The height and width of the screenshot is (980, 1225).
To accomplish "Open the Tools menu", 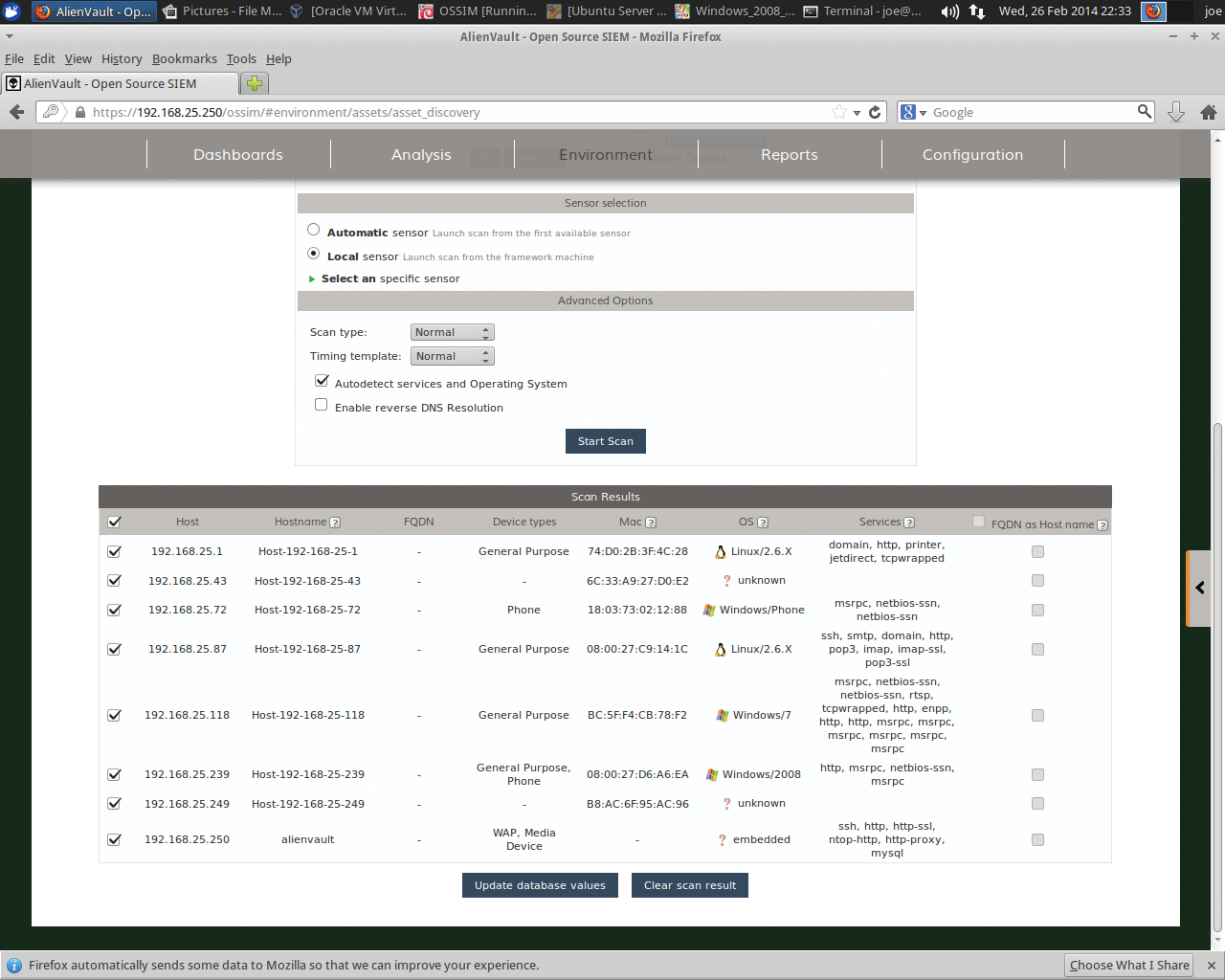I will pos(241,58).
